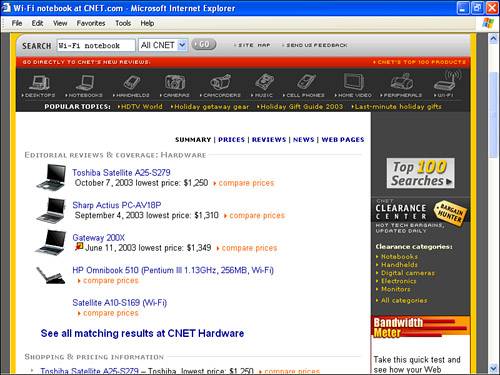Open the Tools menu
The height and width of the screenshot is (375, 500).
[123, 23]
